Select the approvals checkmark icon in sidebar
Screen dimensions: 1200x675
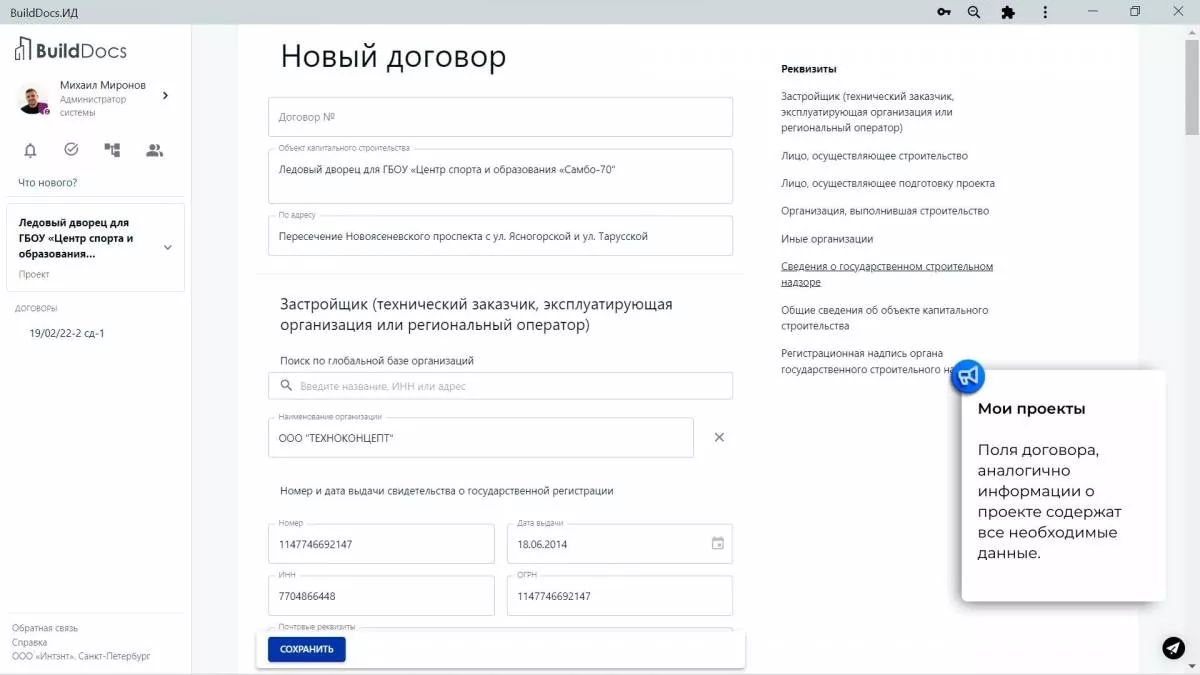[70, 149]
